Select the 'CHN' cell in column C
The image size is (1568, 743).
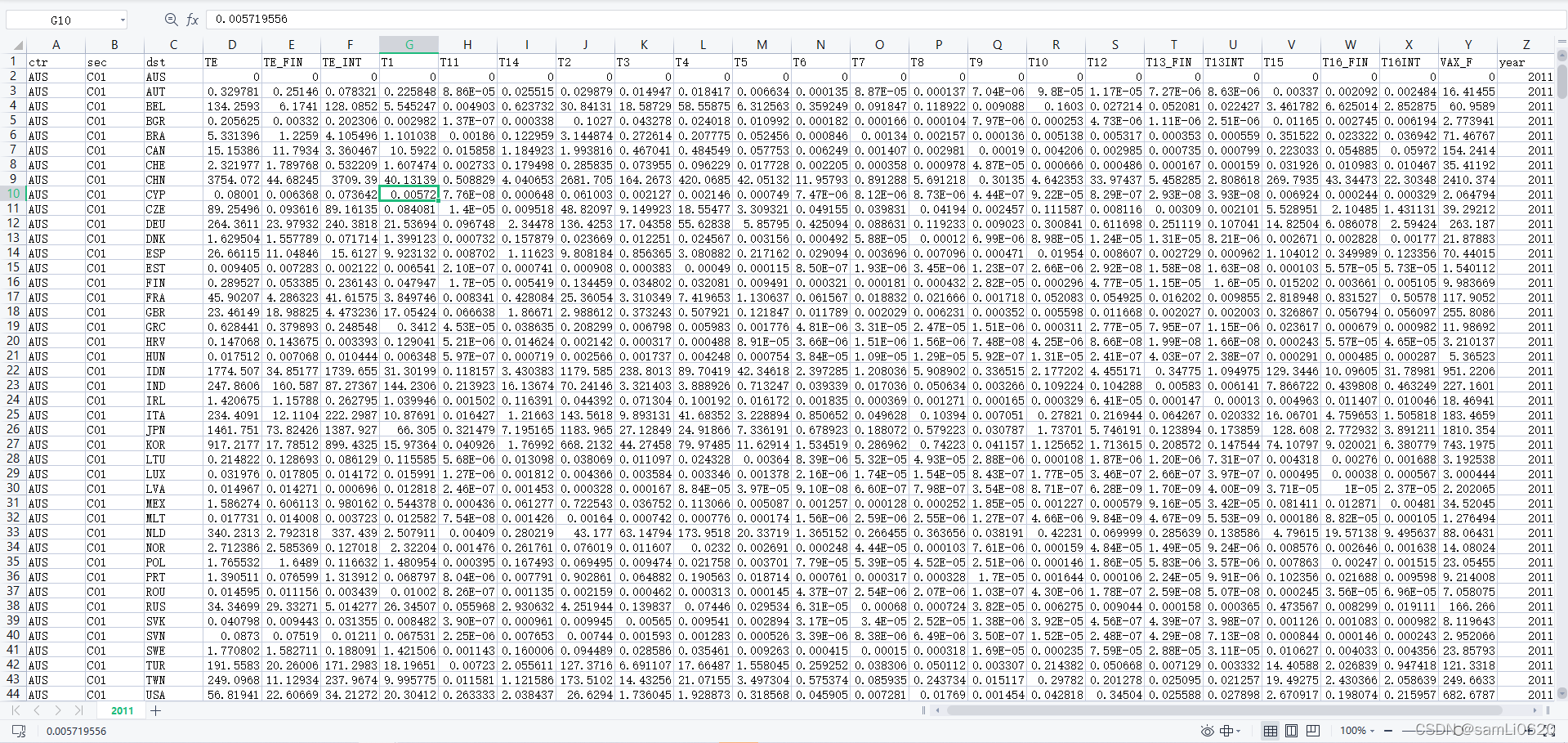(x=173, y=180)
